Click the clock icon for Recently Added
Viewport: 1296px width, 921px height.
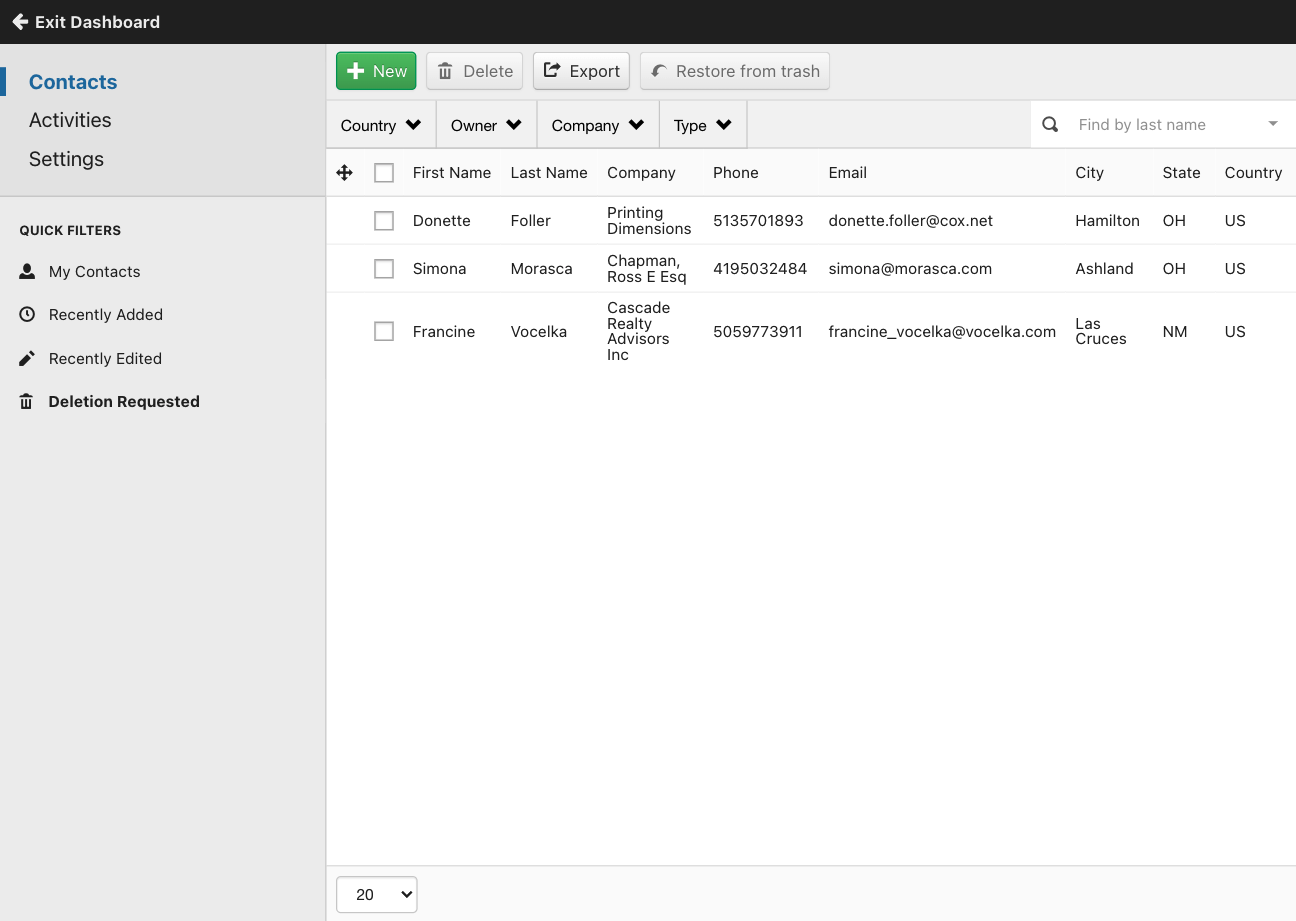[x=27, y=314]
